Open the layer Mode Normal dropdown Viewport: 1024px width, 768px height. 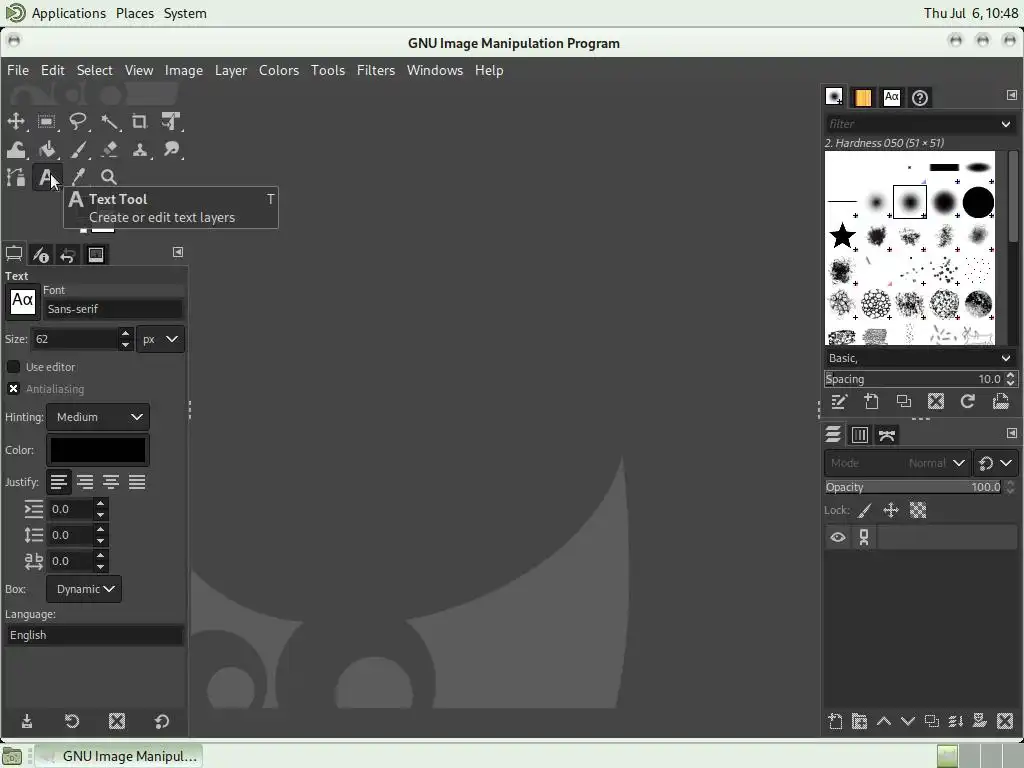pyautogui.click(x=897, y=463)
